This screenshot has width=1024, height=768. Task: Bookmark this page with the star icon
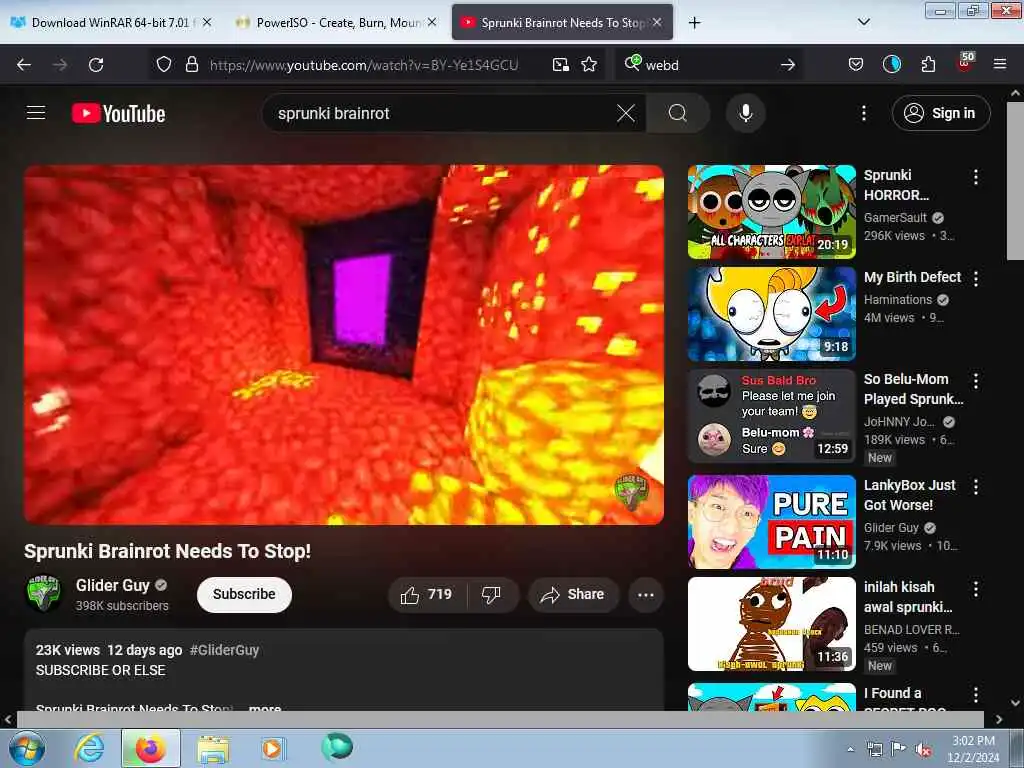tap(589, 64)
